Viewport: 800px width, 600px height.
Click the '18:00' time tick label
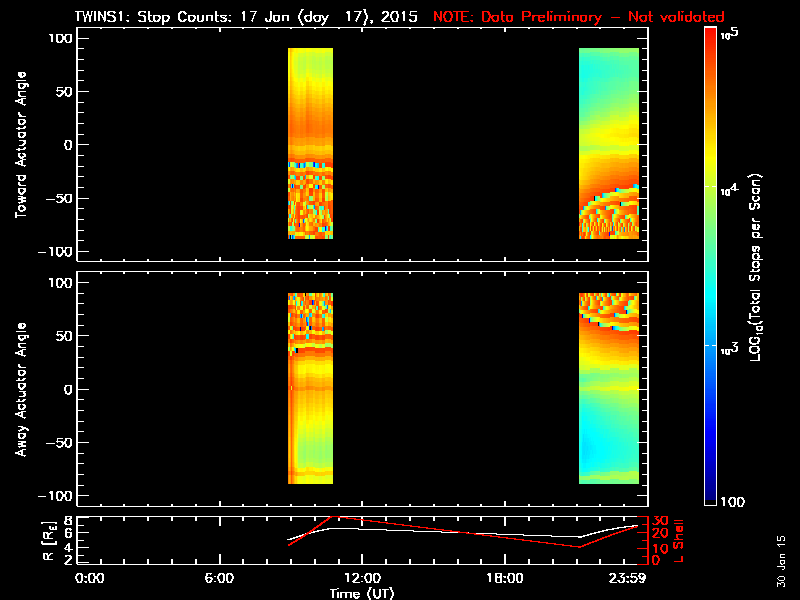[505, 579]
